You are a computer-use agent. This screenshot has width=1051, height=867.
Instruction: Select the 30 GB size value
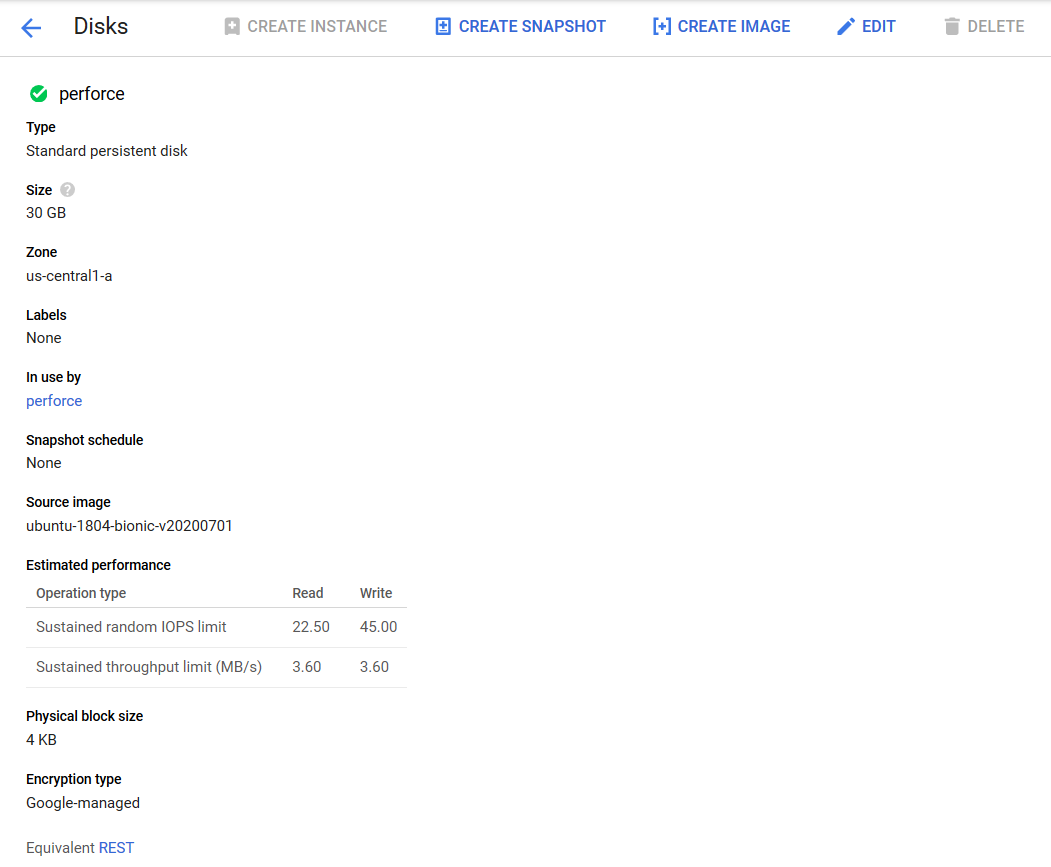point(46,213)
